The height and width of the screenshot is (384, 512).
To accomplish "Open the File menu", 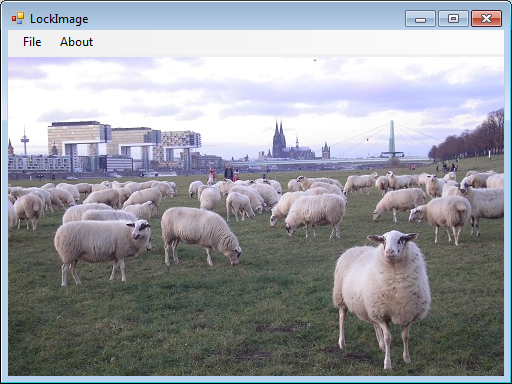I will point(32,42).
